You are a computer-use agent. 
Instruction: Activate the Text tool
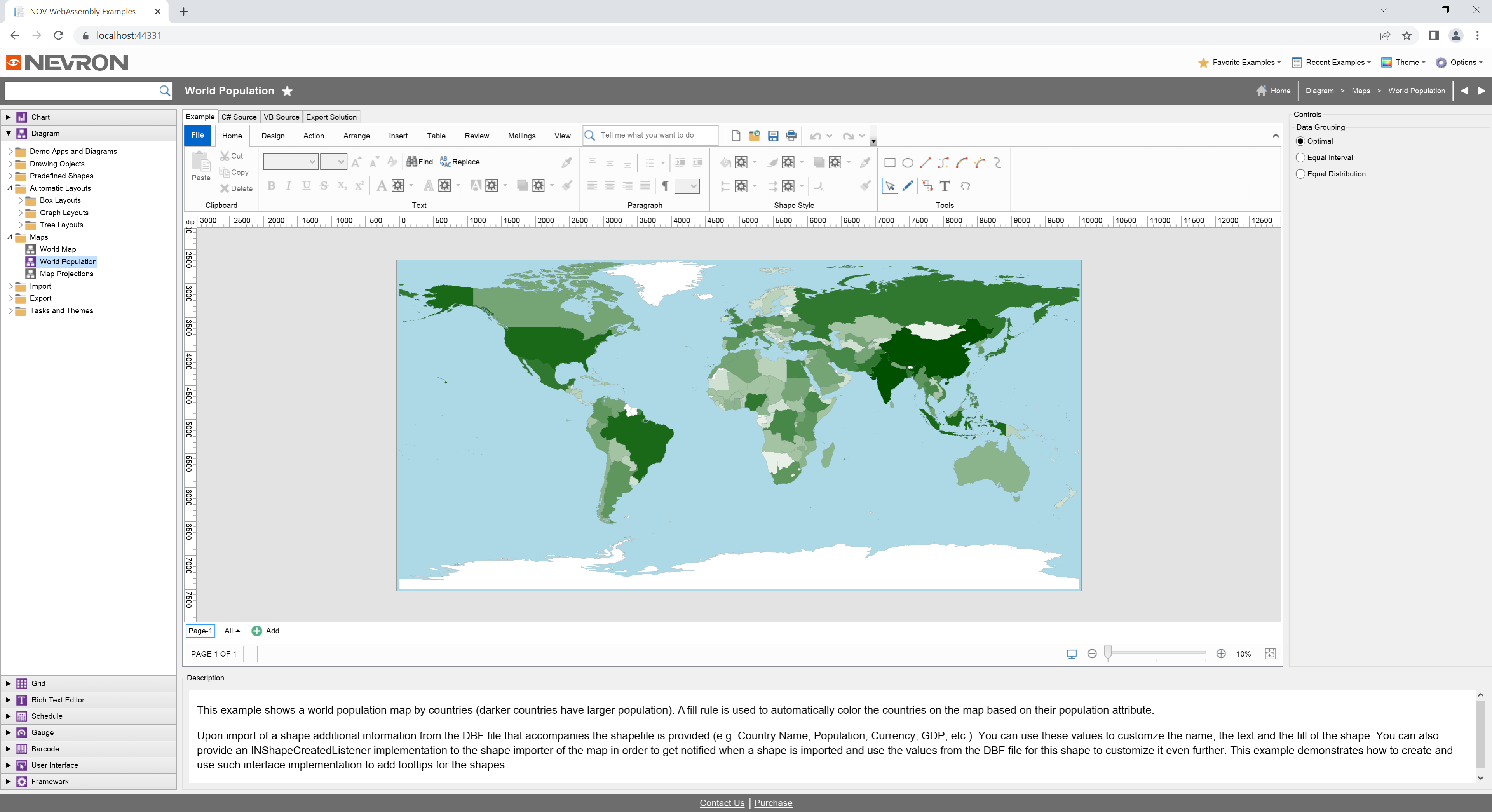pyautogui.click(x=945, y=186)
